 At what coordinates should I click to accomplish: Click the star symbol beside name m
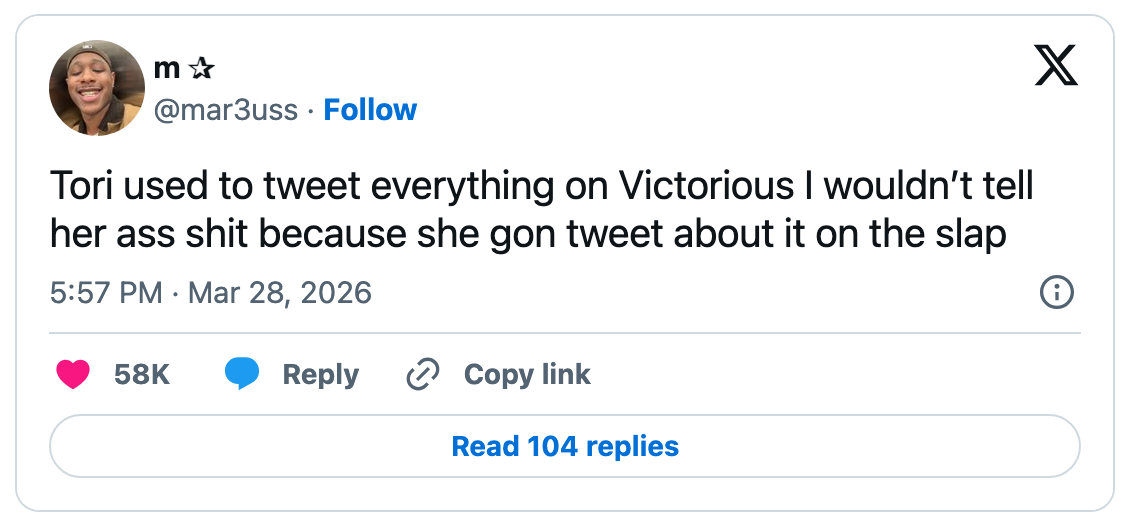(x=201, y=69)
